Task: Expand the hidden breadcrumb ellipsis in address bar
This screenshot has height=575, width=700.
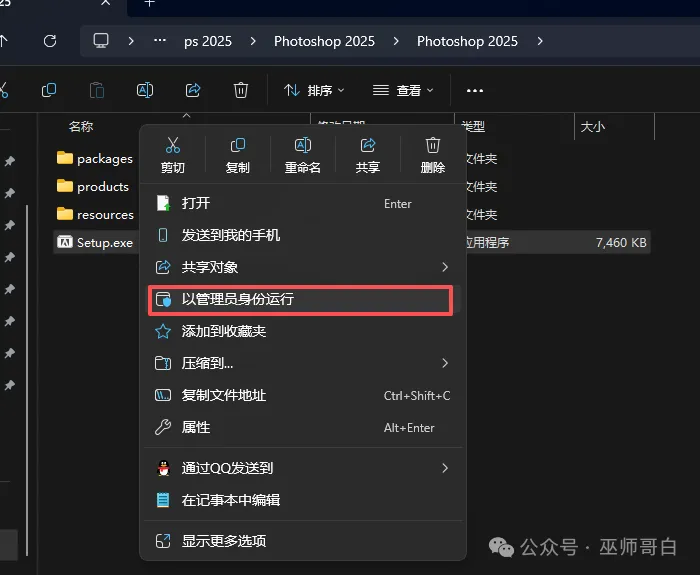Action: pyautogui.click(x=160, y=41)
